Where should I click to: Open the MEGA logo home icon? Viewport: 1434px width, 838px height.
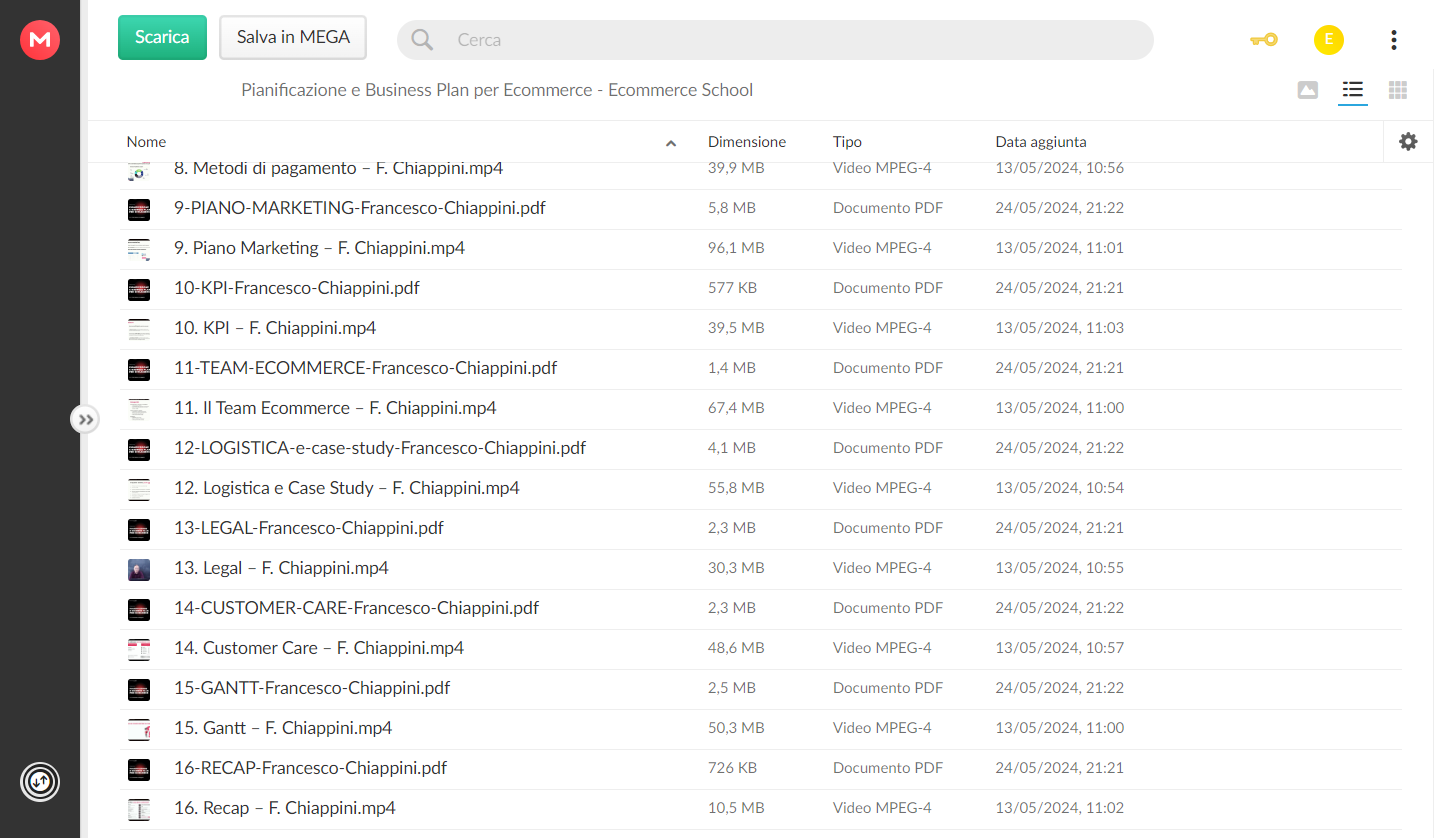tap(40, 40)
